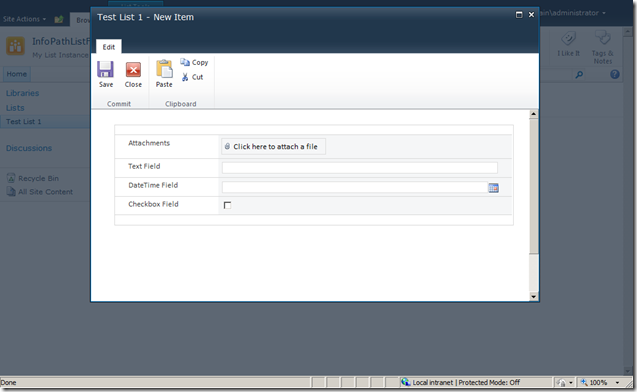Click the Paste clipboard icon
The height and width of the screenshot is (392, 637).
coord(165,69)
